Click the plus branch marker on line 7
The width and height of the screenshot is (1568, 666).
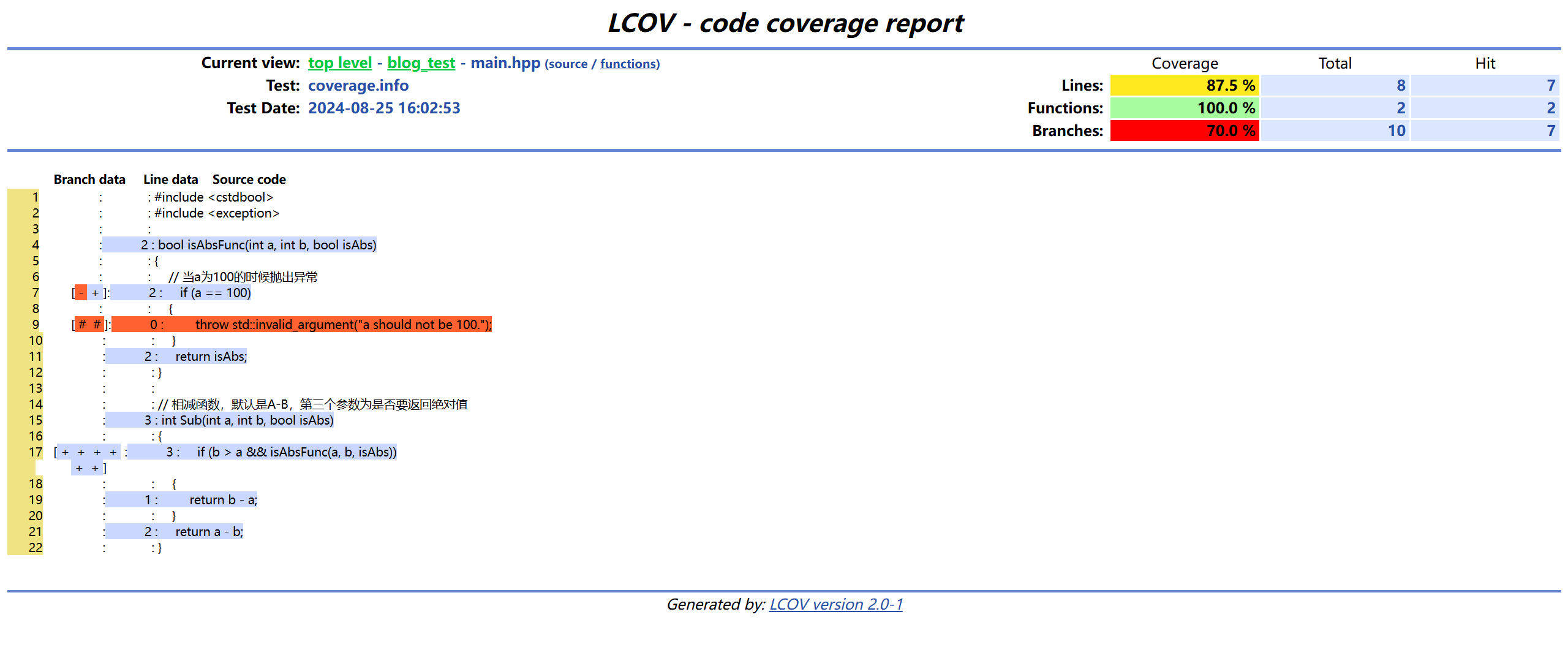coord(94,293)
